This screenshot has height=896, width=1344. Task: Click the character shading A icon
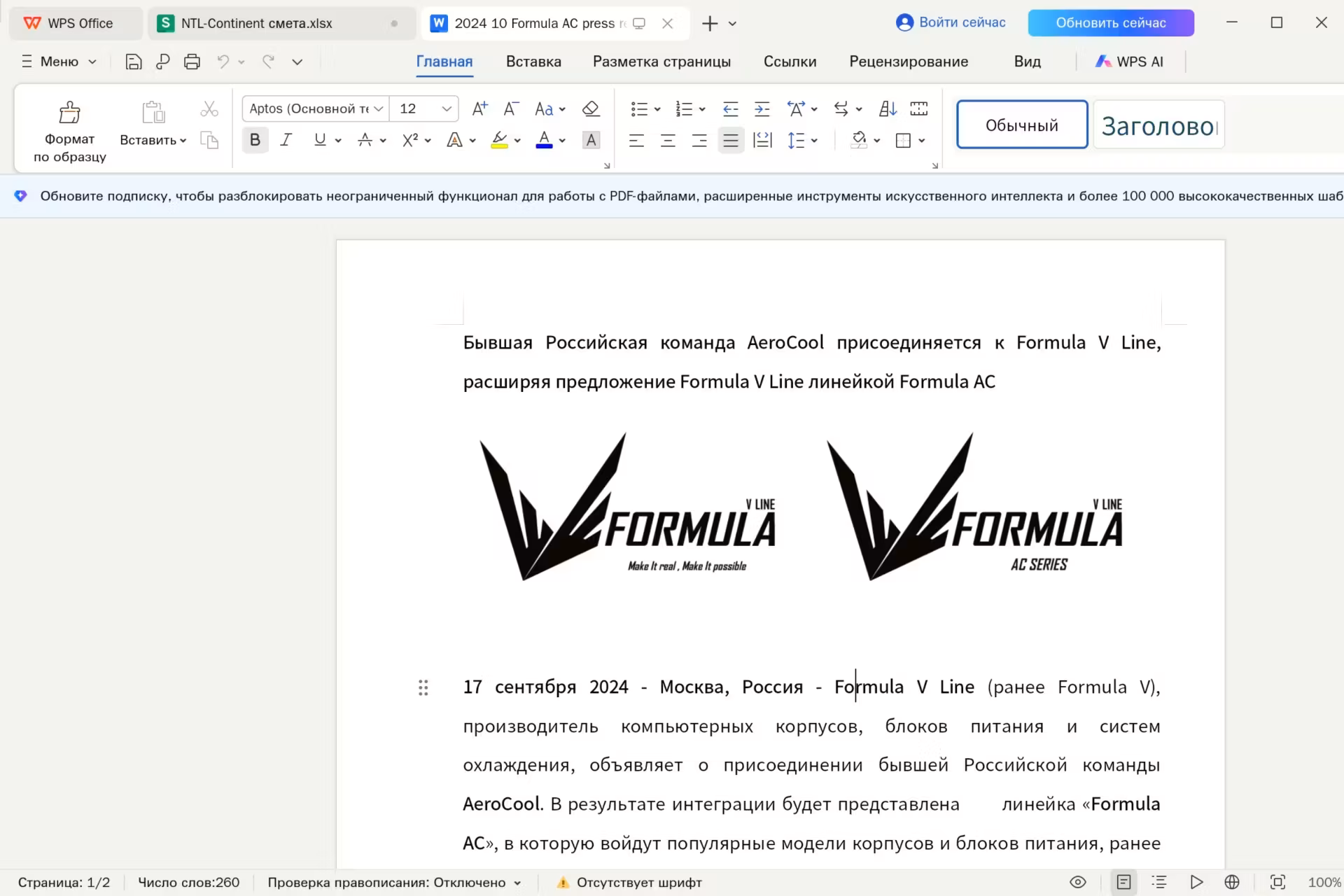[x=591, y=140]
